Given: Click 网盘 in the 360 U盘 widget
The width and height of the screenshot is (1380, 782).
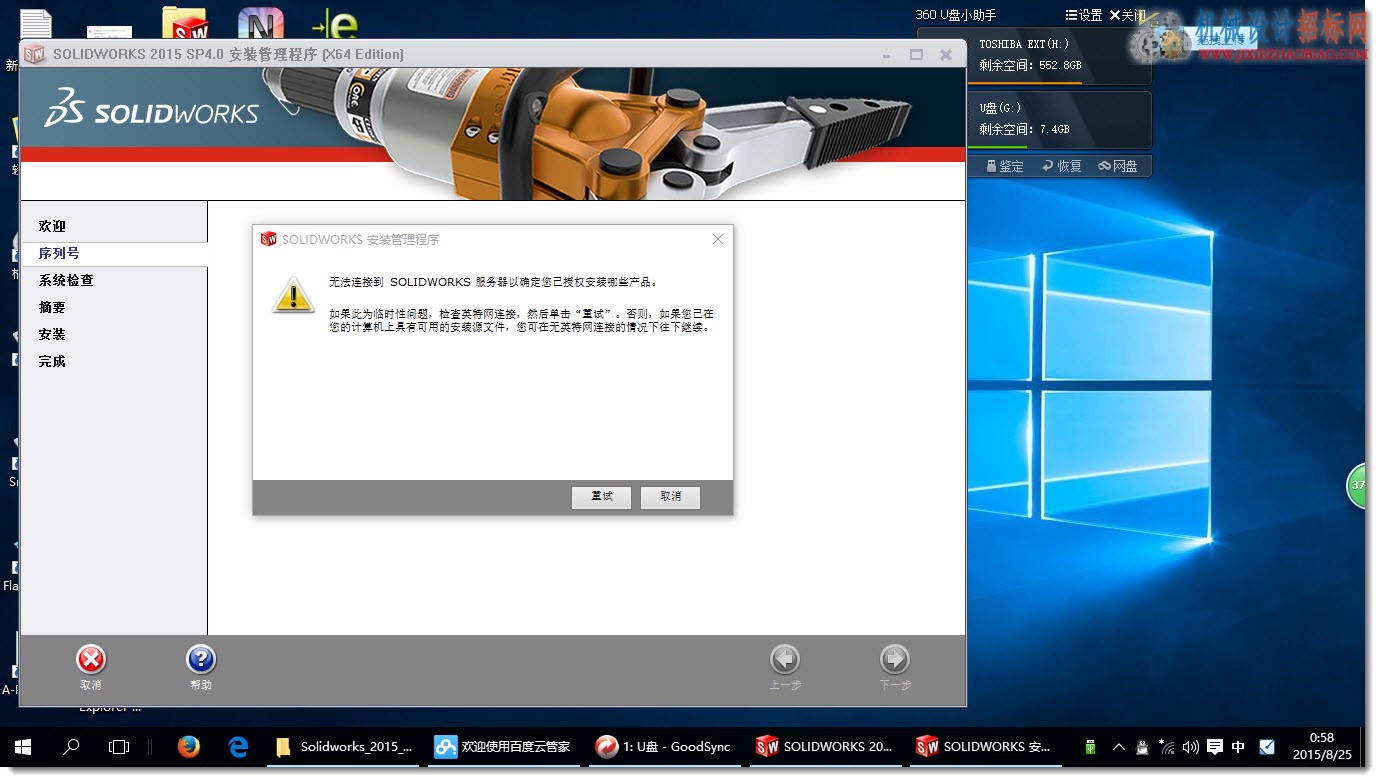Looking at the screenshot, I should tap(1118, 166).
